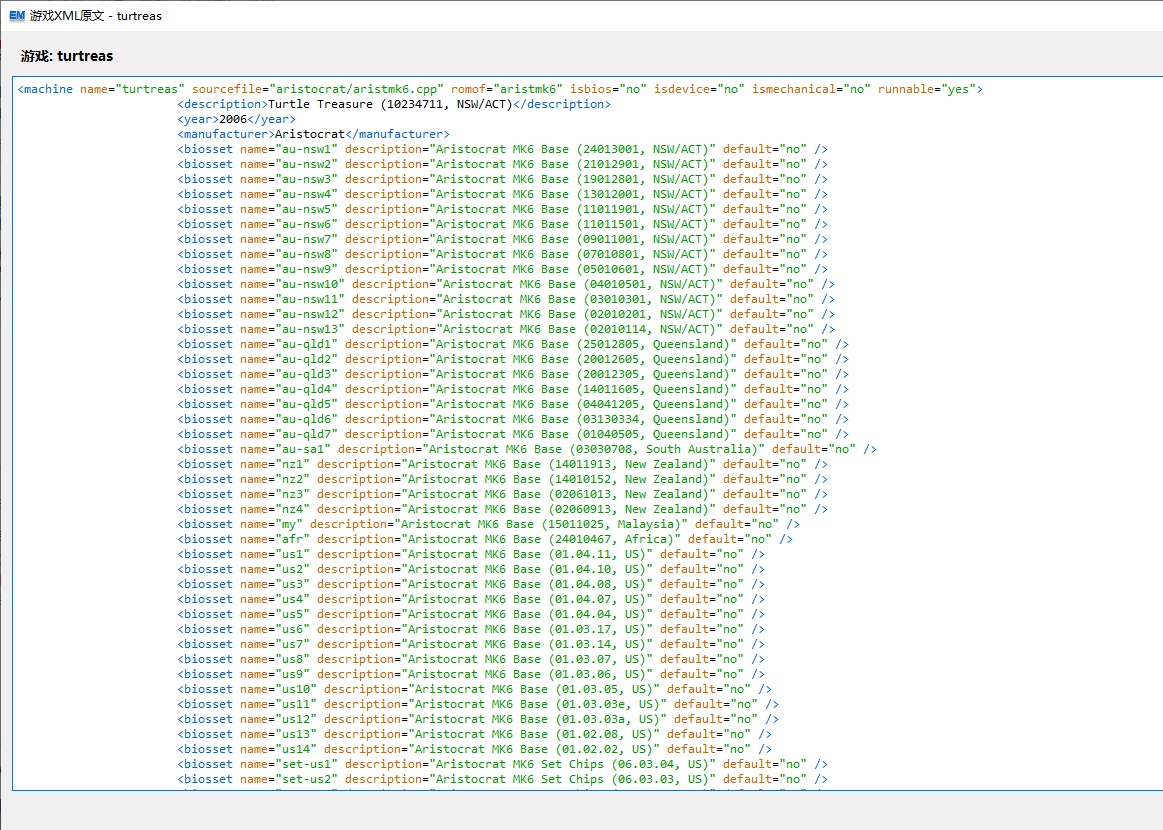Click the manufacturer line showing Aristocrat
This screenshot has height=830, width=1163.
pyautogui.click(x=314, y=134)
